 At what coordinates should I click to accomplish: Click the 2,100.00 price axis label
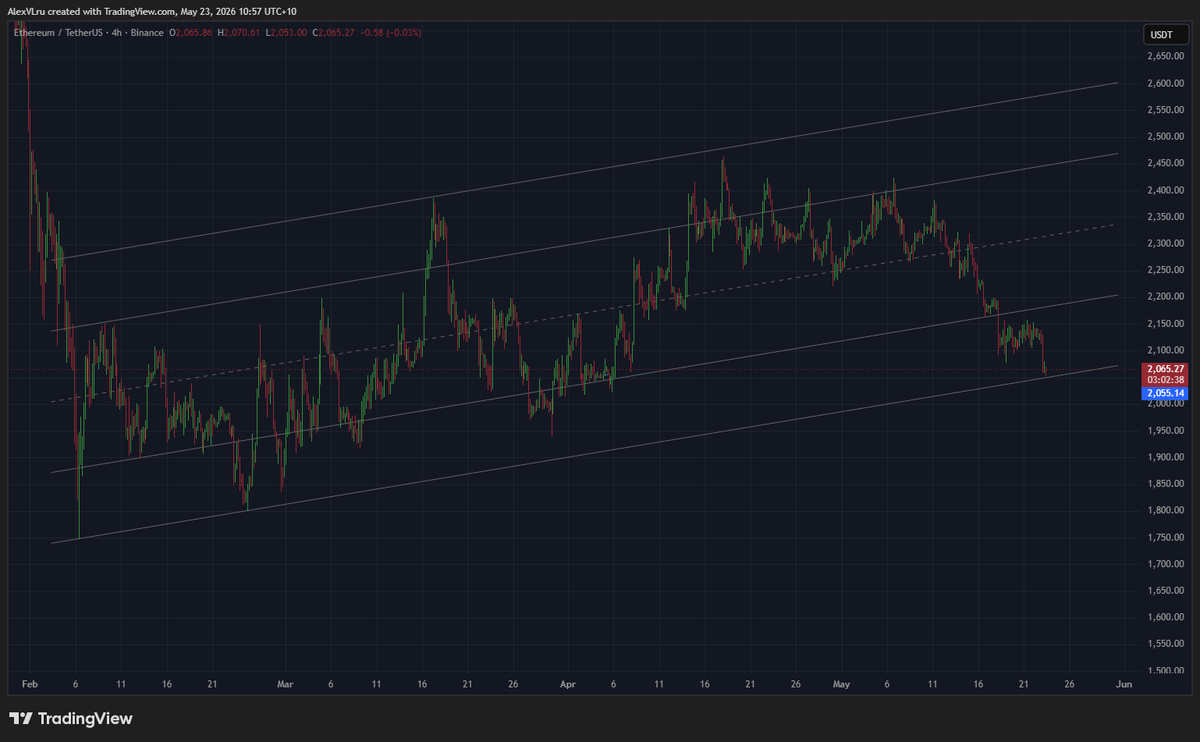click(x=1165, y=350)
